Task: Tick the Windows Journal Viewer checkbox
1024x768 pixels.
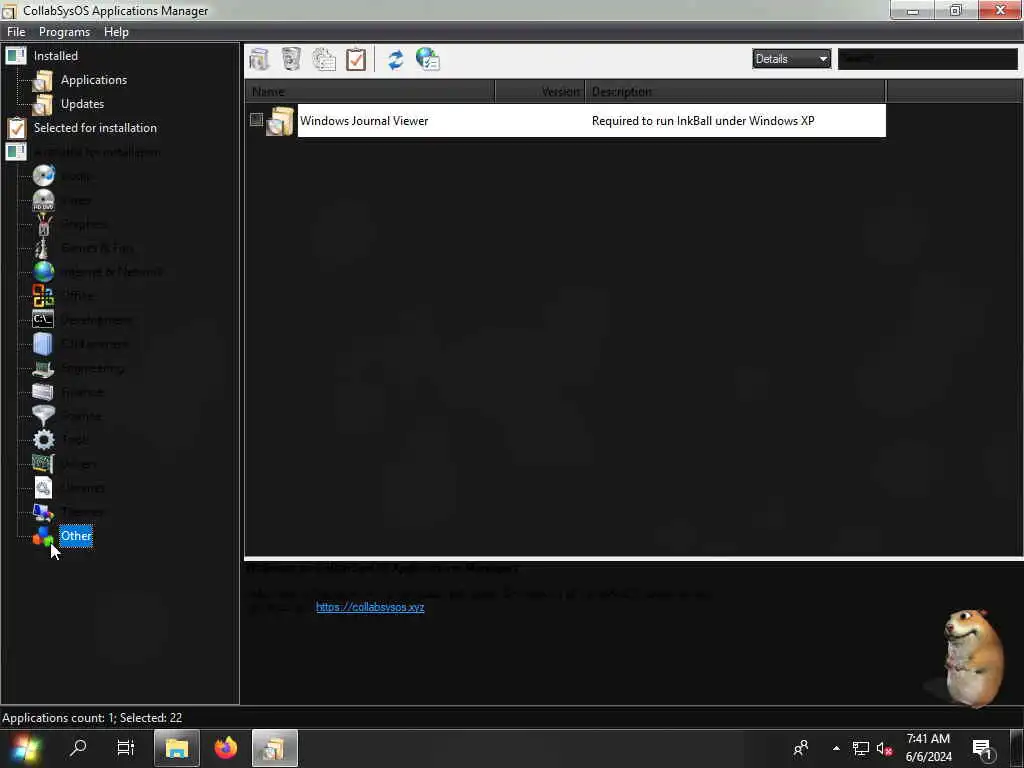Action: [257, 120]
